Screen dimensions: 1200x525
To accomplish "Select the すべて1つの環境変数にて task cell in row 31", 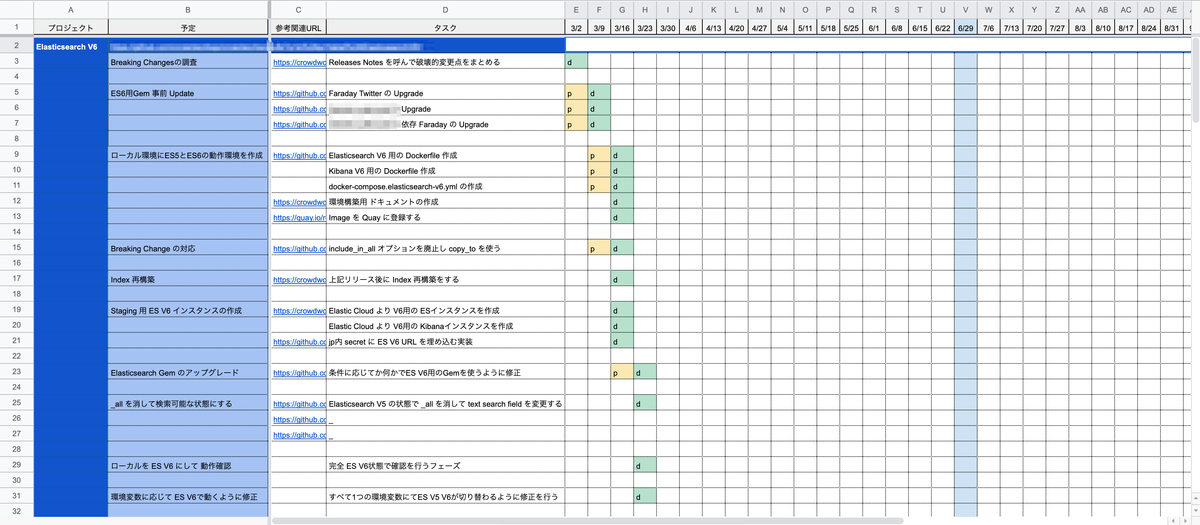I will [445, 496].
